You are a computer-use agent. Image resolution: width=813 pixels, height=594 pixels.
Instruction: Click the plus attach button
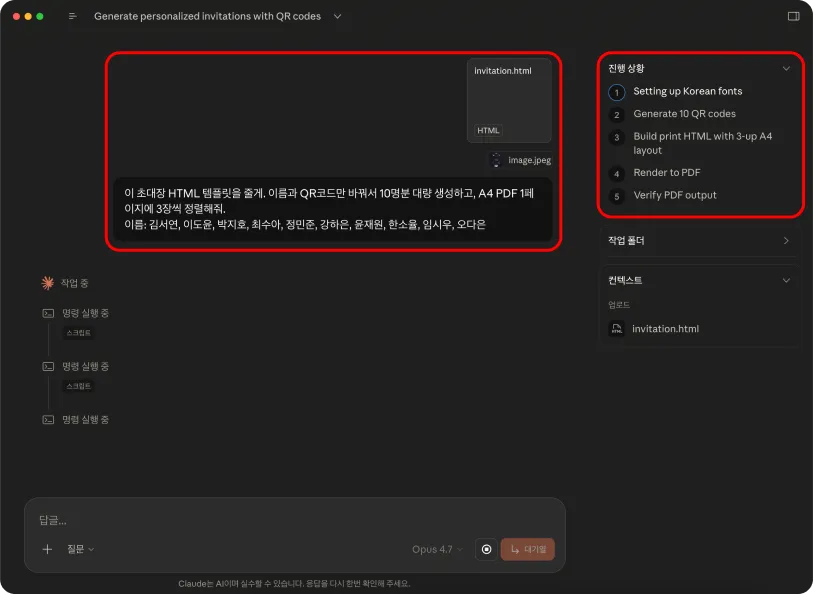(47, 549)
